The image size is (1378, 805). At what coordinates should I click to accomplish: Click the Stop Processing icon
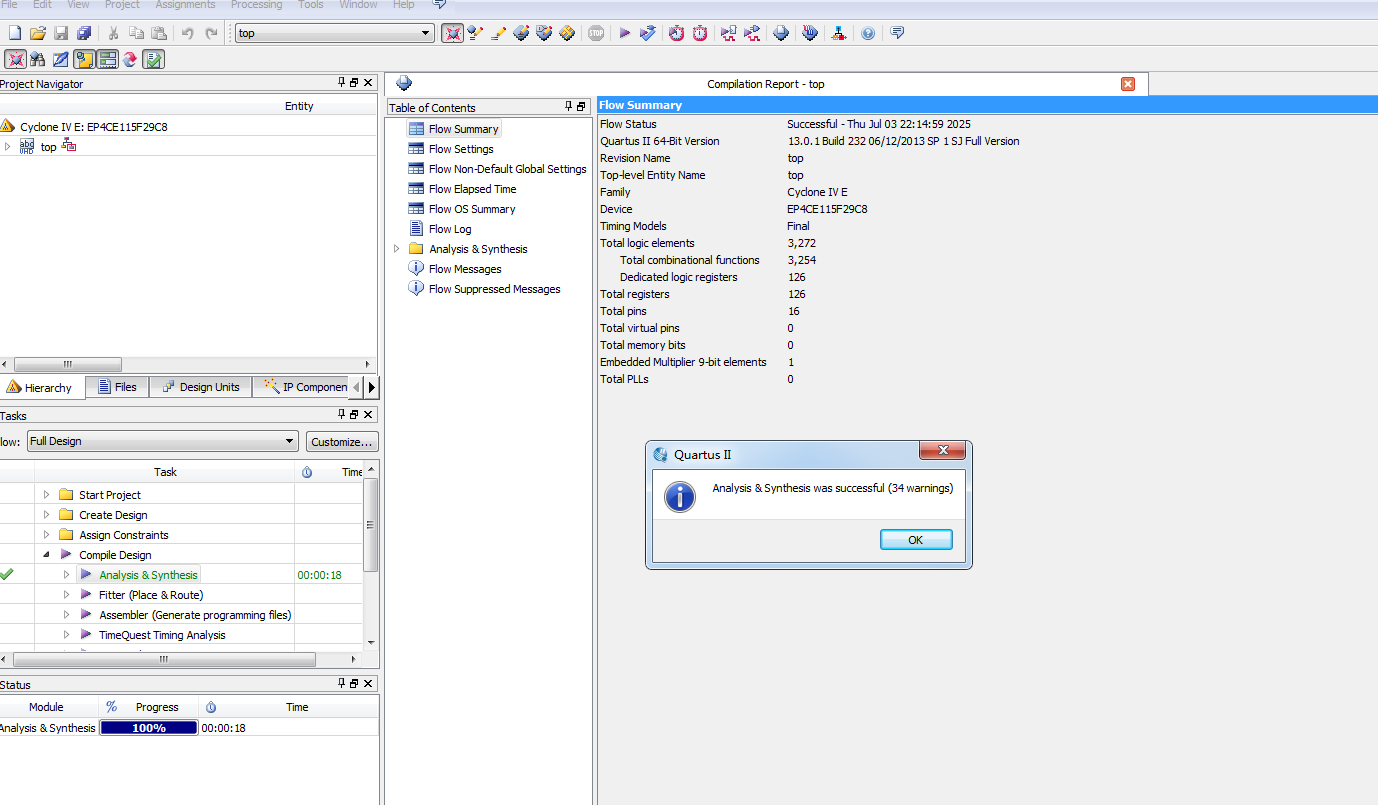click(x=596, y=33)
